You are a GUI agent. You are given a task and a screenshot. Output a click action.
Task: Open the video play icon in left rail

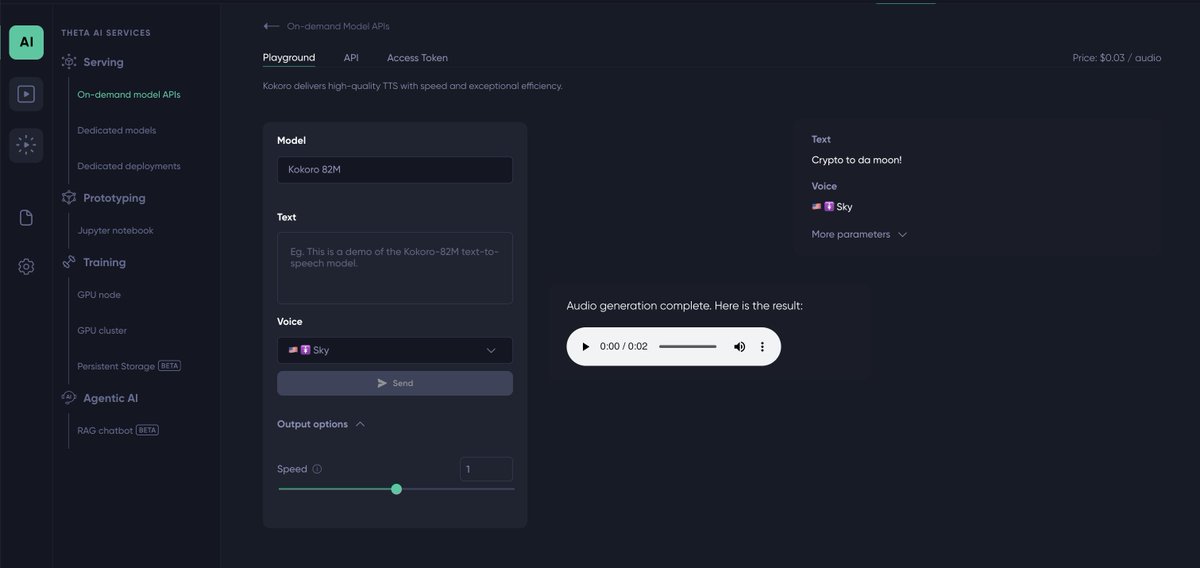click(26, 94)
